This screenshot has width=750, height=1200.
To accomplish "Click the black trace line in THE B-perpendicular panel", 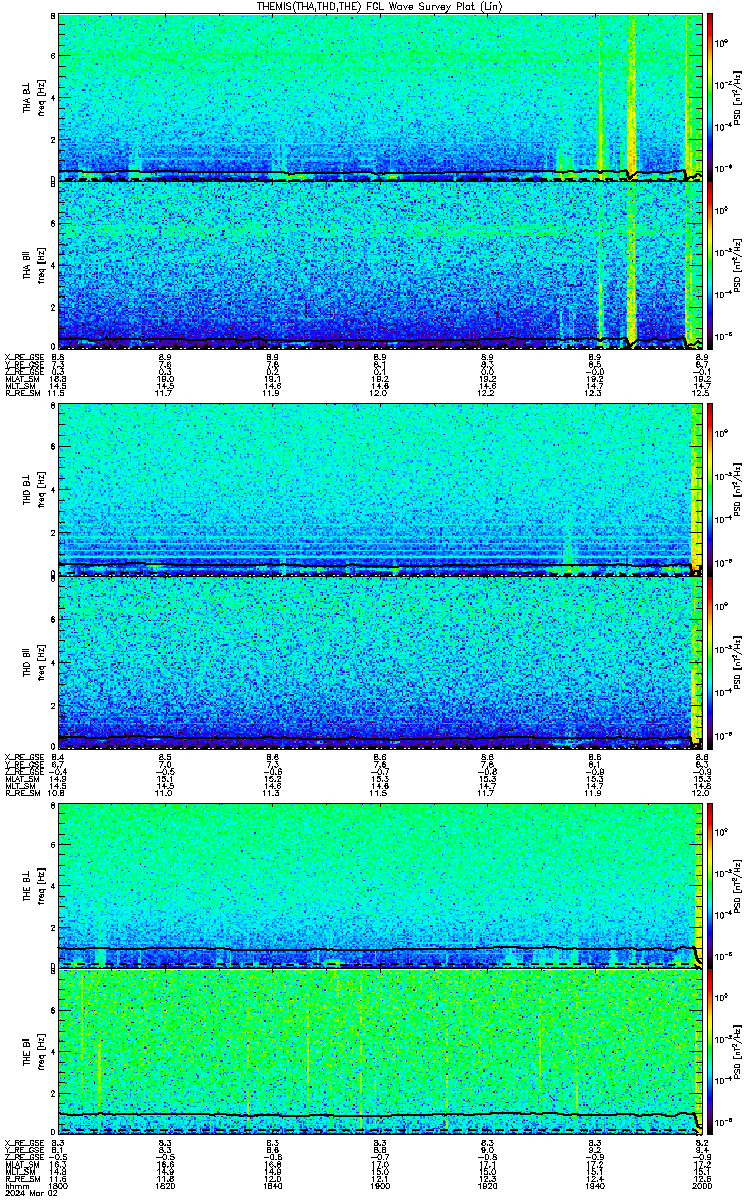I will coord(380,948).
